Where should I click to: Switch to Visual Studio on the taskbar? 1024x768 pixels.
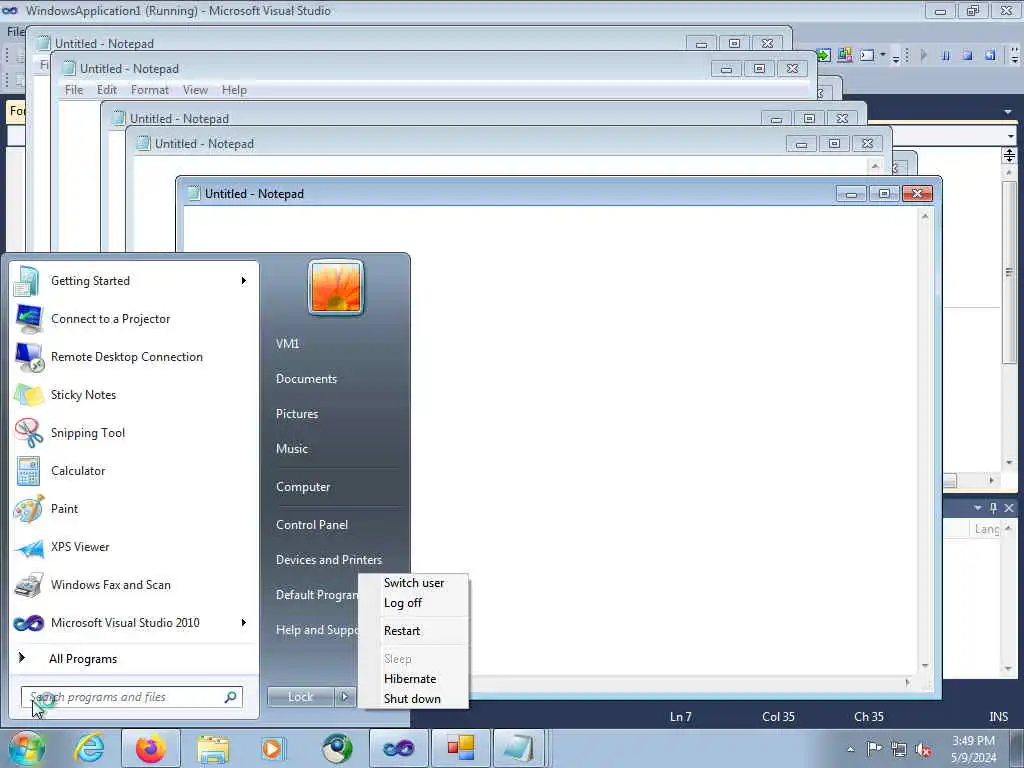398,748
